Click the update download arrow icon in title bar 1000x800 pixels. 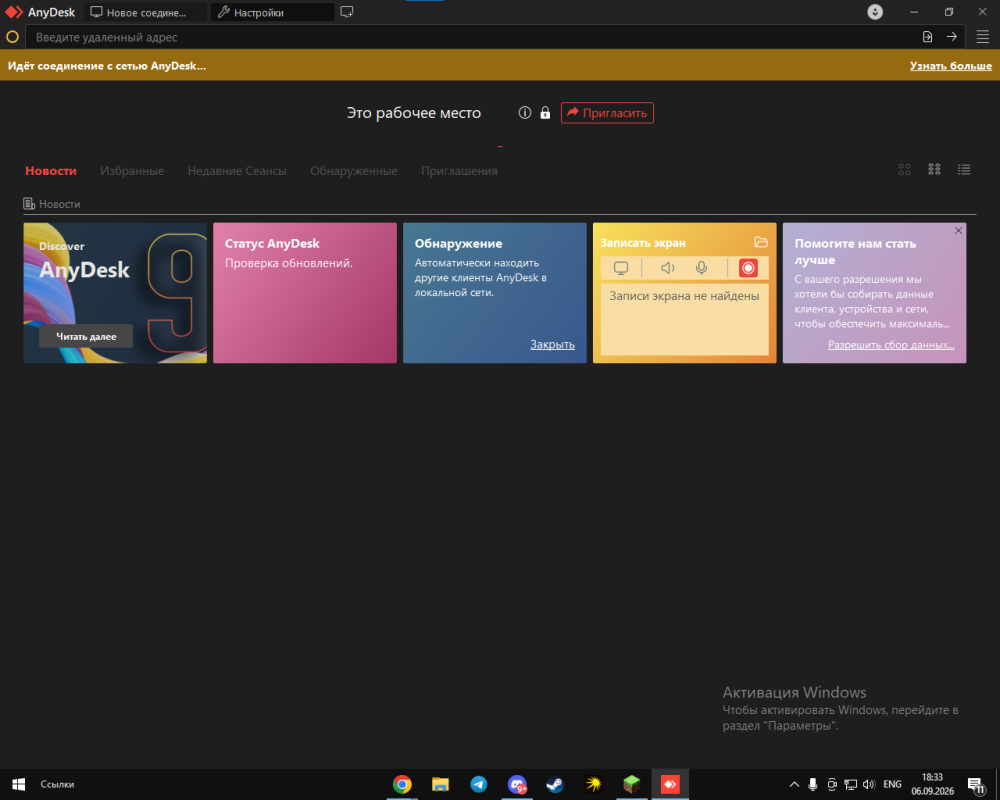tap(875, 12)
